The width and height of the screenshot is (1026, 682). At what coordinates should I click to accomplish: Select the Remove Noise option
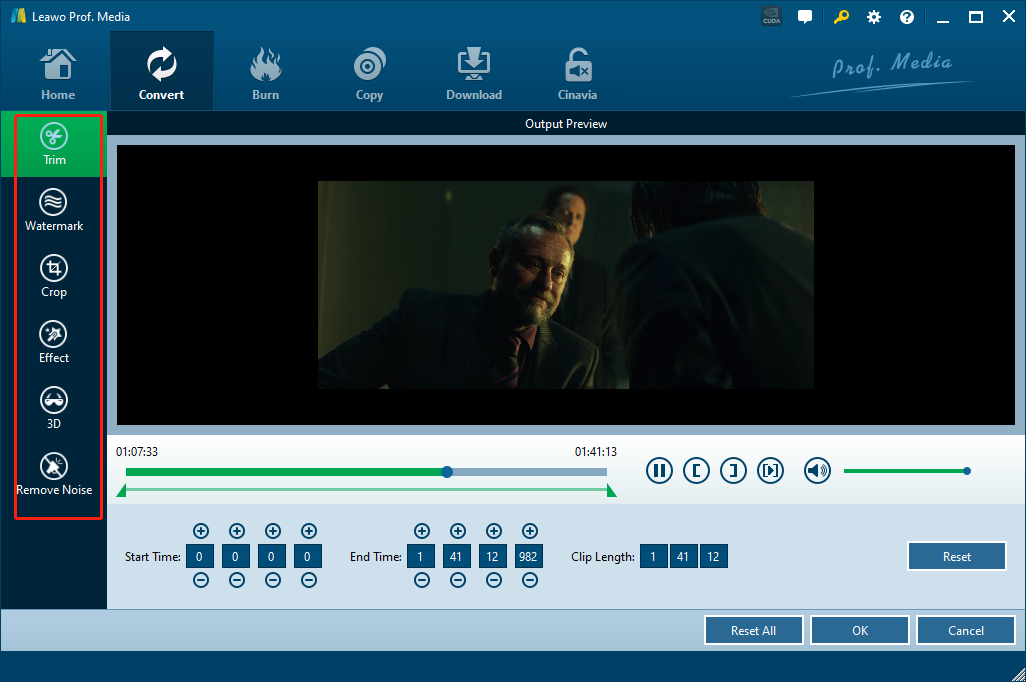pyautogui.click(x=54, y=474)
